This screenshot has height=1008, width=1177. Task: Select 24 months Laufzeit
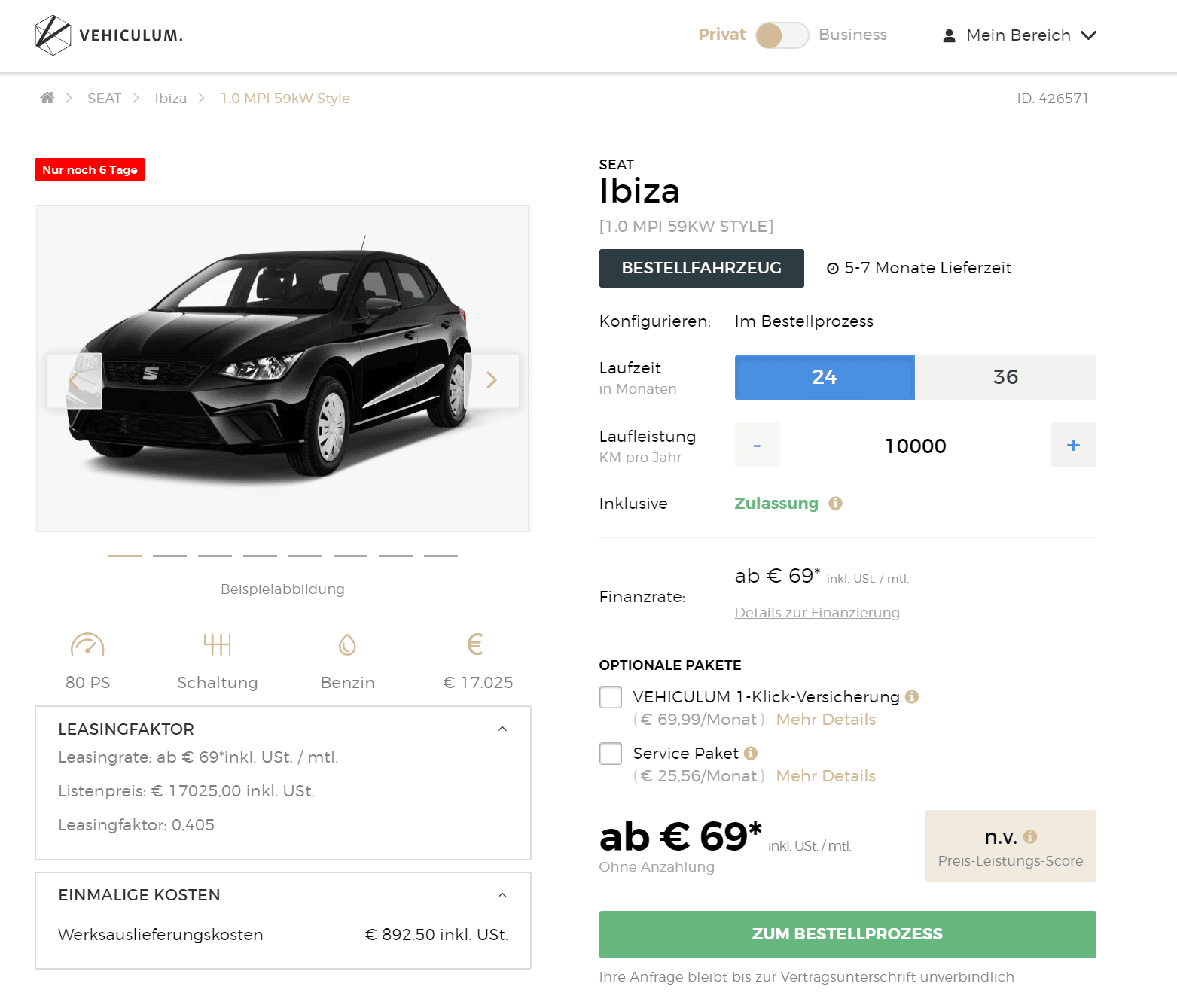[x=825, y=377]
